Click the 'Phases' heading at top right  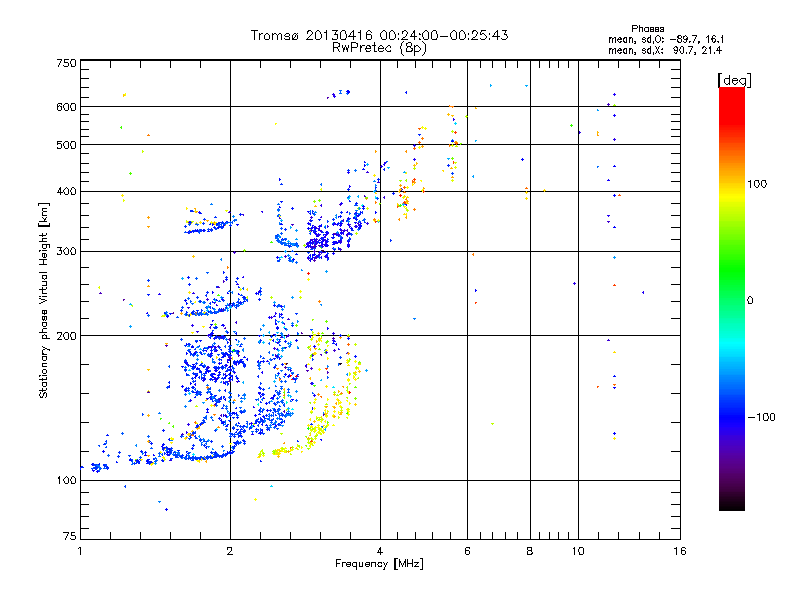(647, 29)
